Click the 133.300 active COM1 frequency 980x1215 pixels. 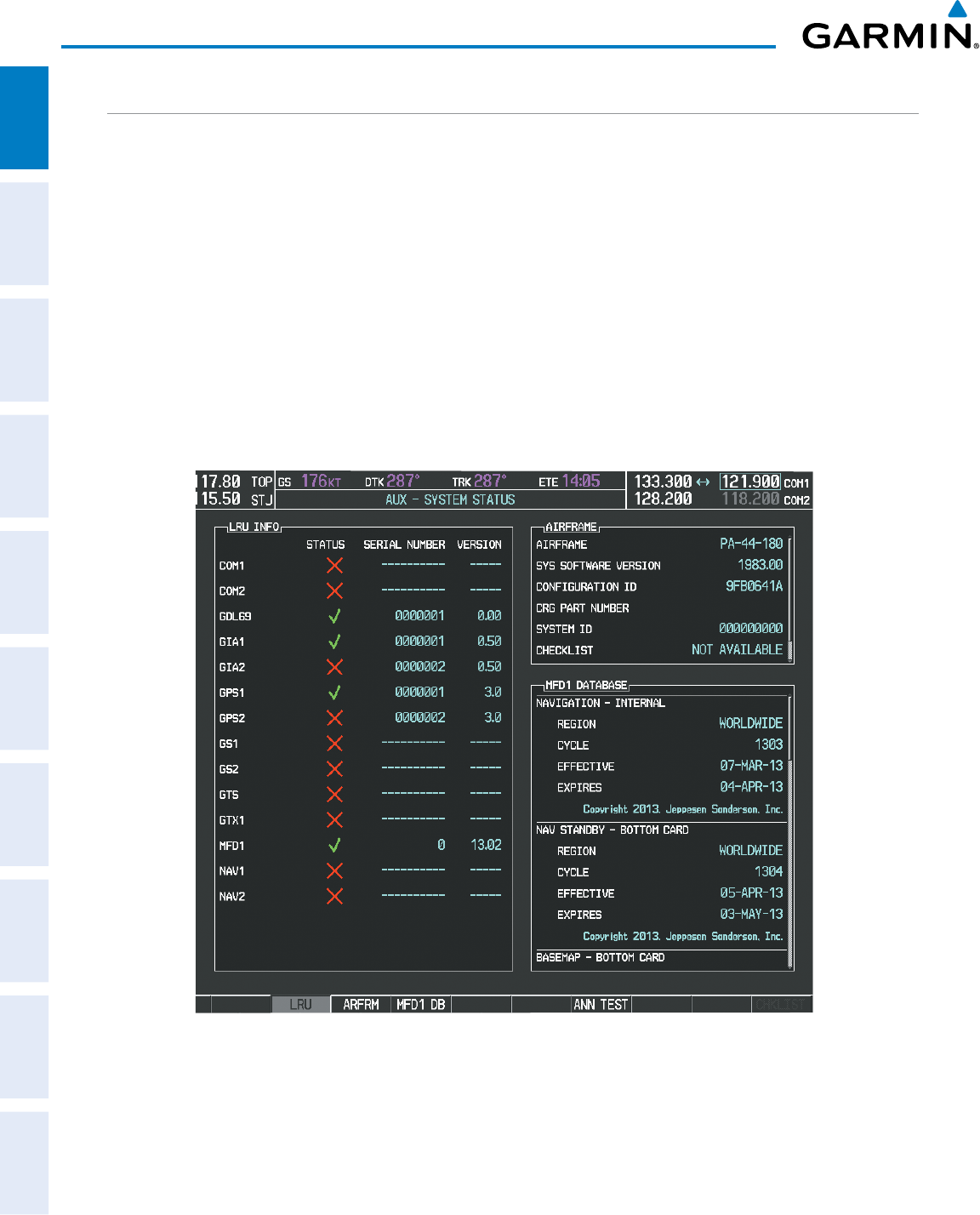click(663, 482)
